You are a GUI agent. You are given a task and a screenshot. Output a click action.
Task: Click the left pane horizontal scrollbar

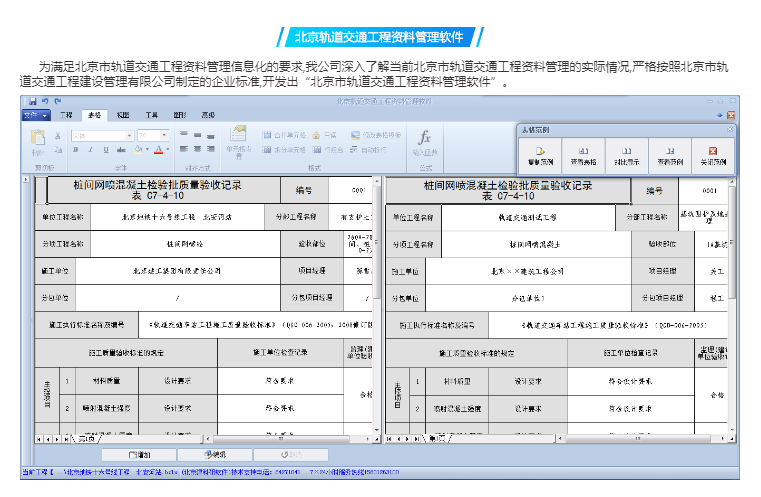(x=289, y=439)
